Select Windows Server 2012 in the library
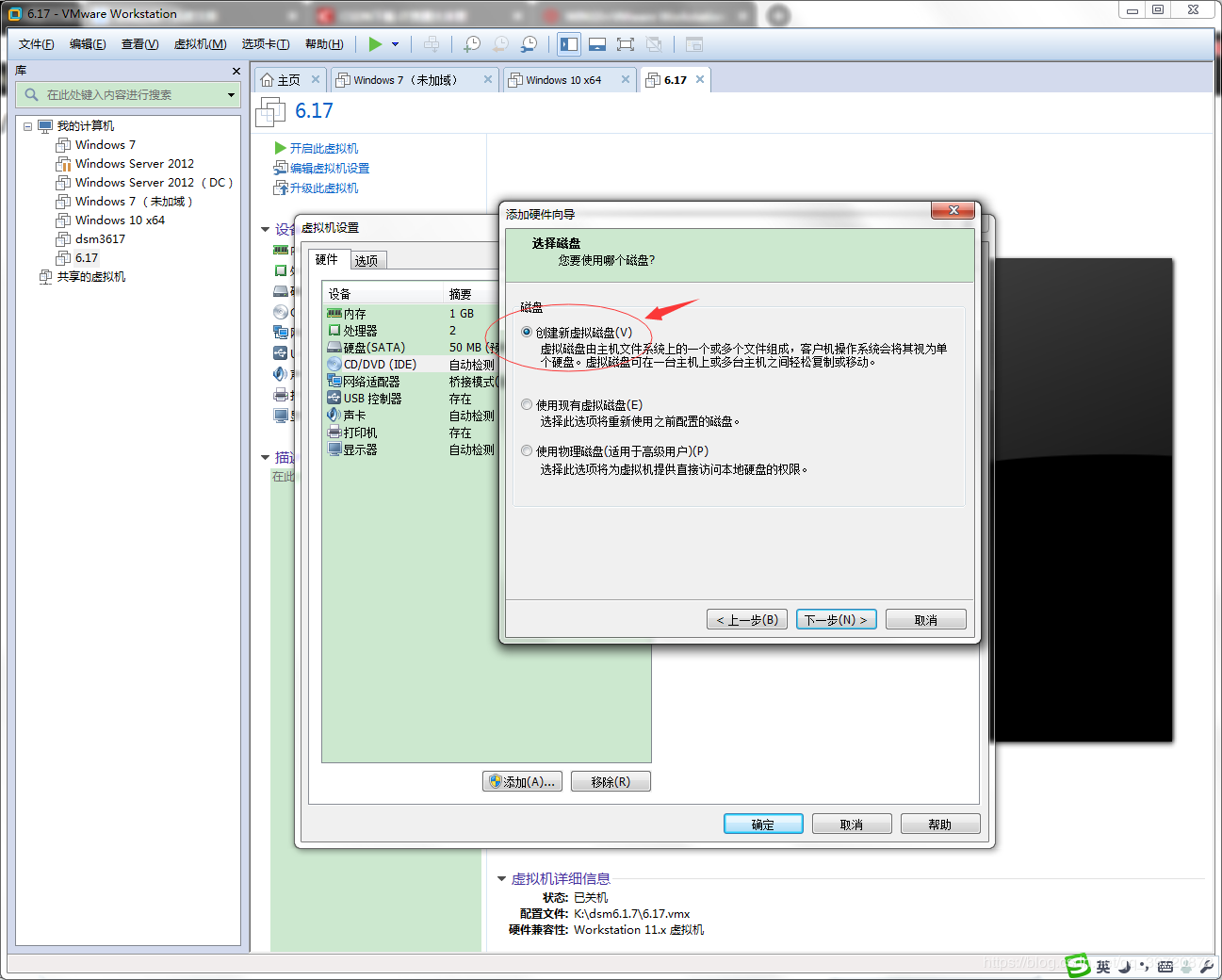The width and height of the screenshot is (1222, 980). pos(125,164)
